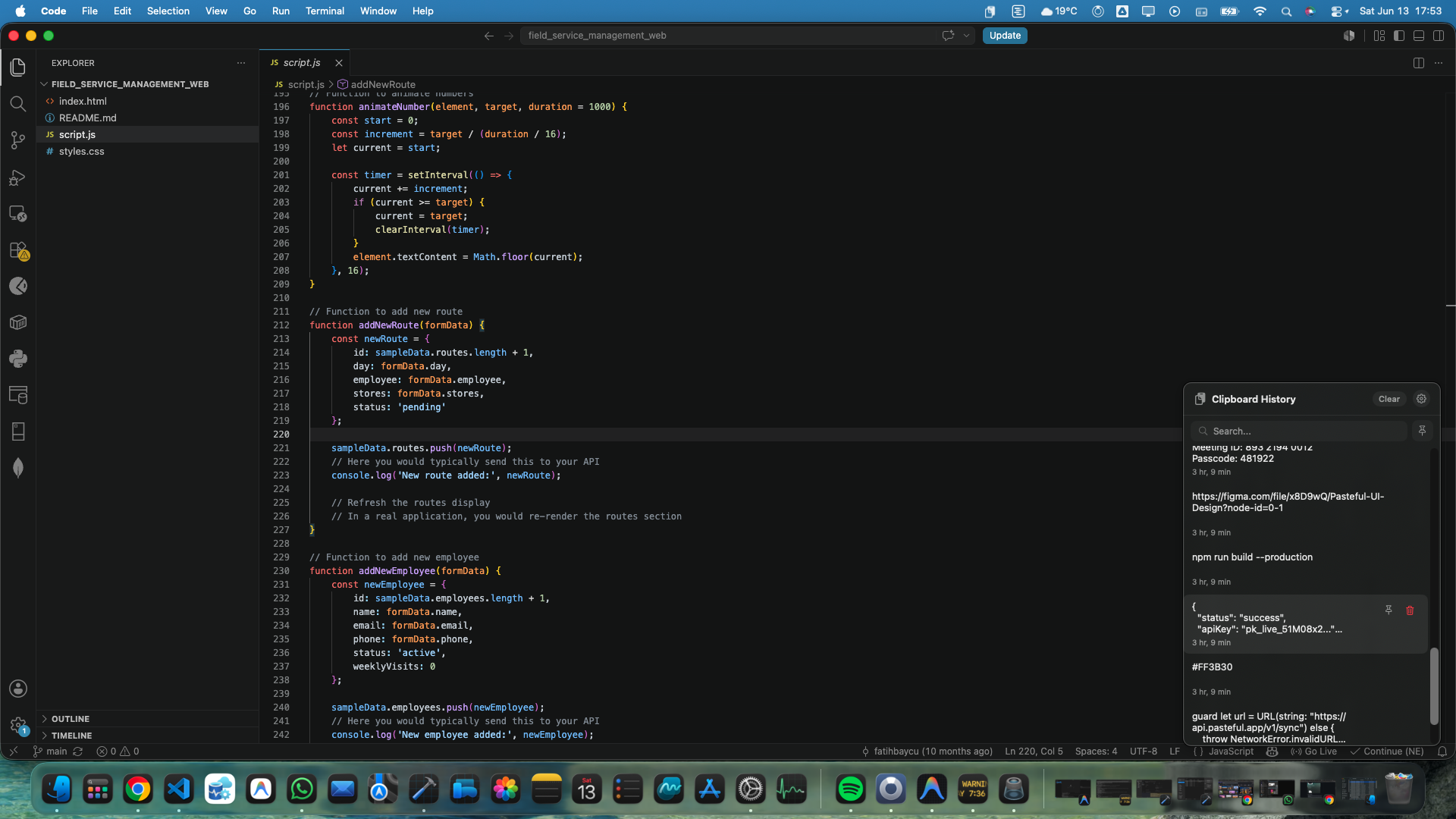This screenshot has width=1456, height=819.
Task: Click the Clipboard History scrollbar
Action: coord(1434,686)
